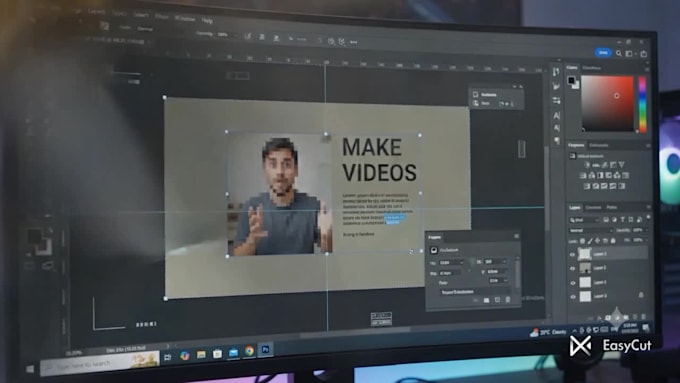Add a Photo Filter adjustment layer
This screenshot has width=680, height=383.
click(609, 176)
